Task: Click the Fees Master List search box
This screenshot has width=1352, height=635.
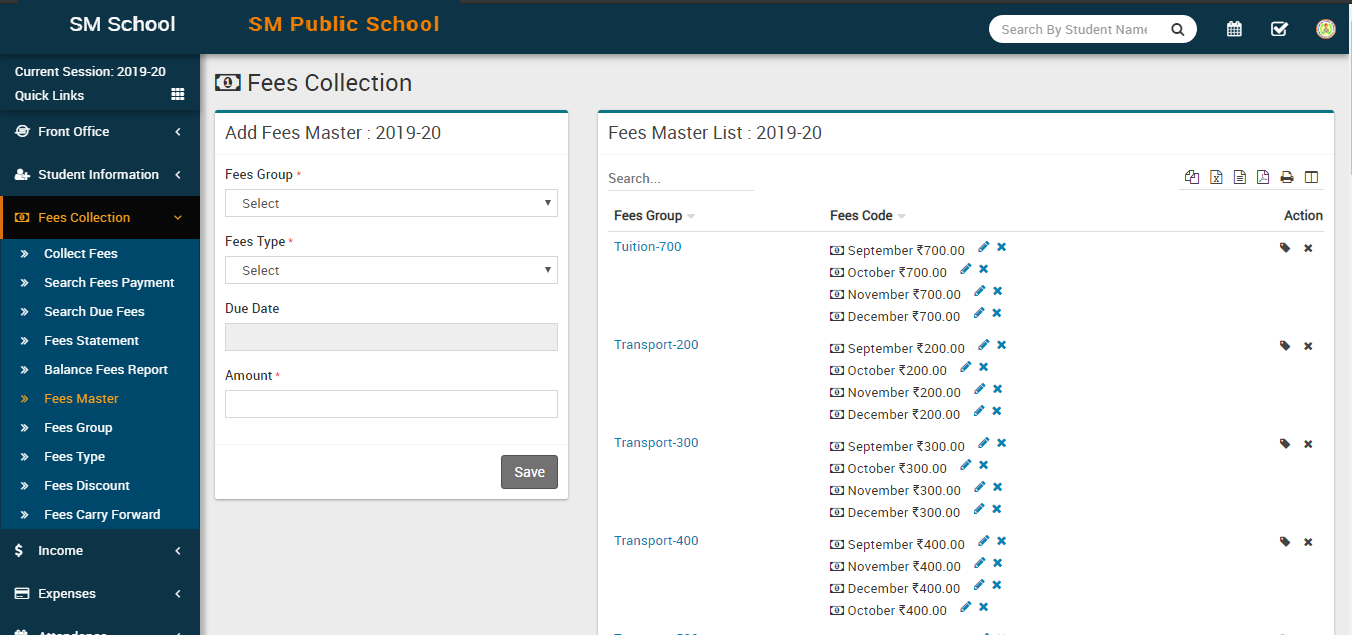Action: 681,178
